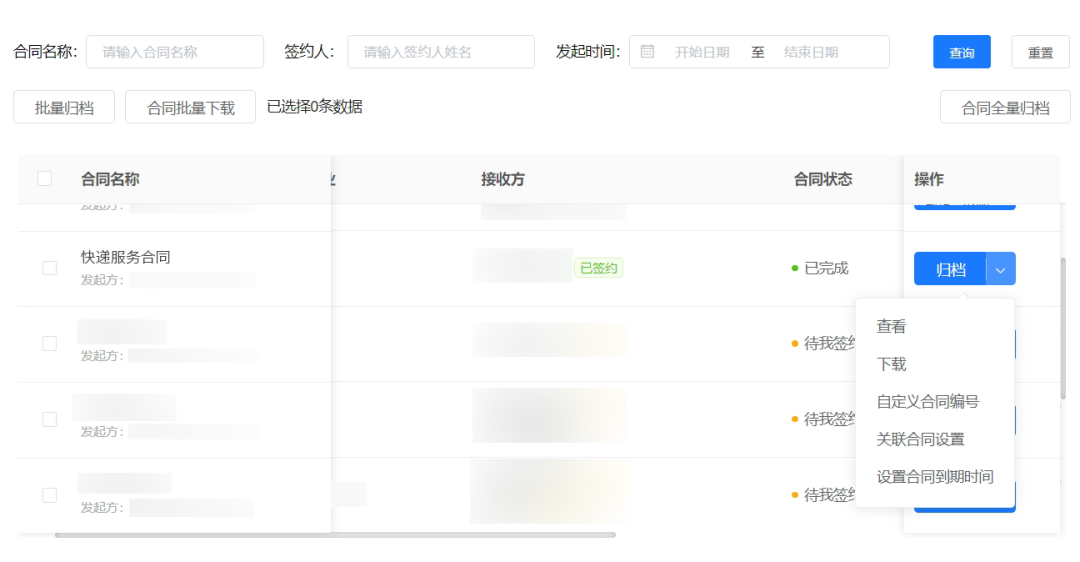Check the select-all checkbox in table header
The width and height of the screenshot is (1080, 562).
(45, 179)
